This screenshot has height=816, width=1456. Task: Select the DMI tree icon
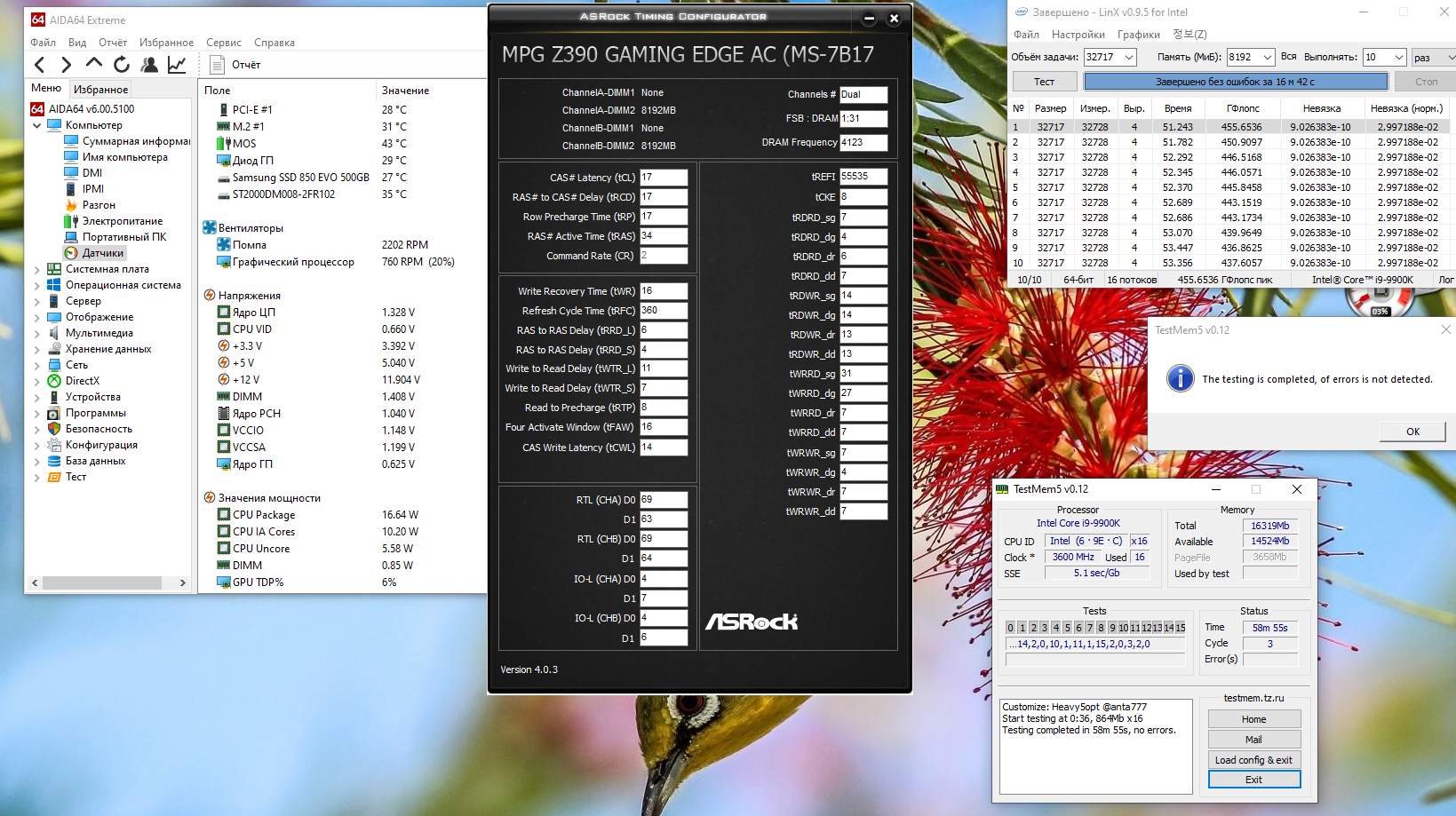click(x=71, y=173)
